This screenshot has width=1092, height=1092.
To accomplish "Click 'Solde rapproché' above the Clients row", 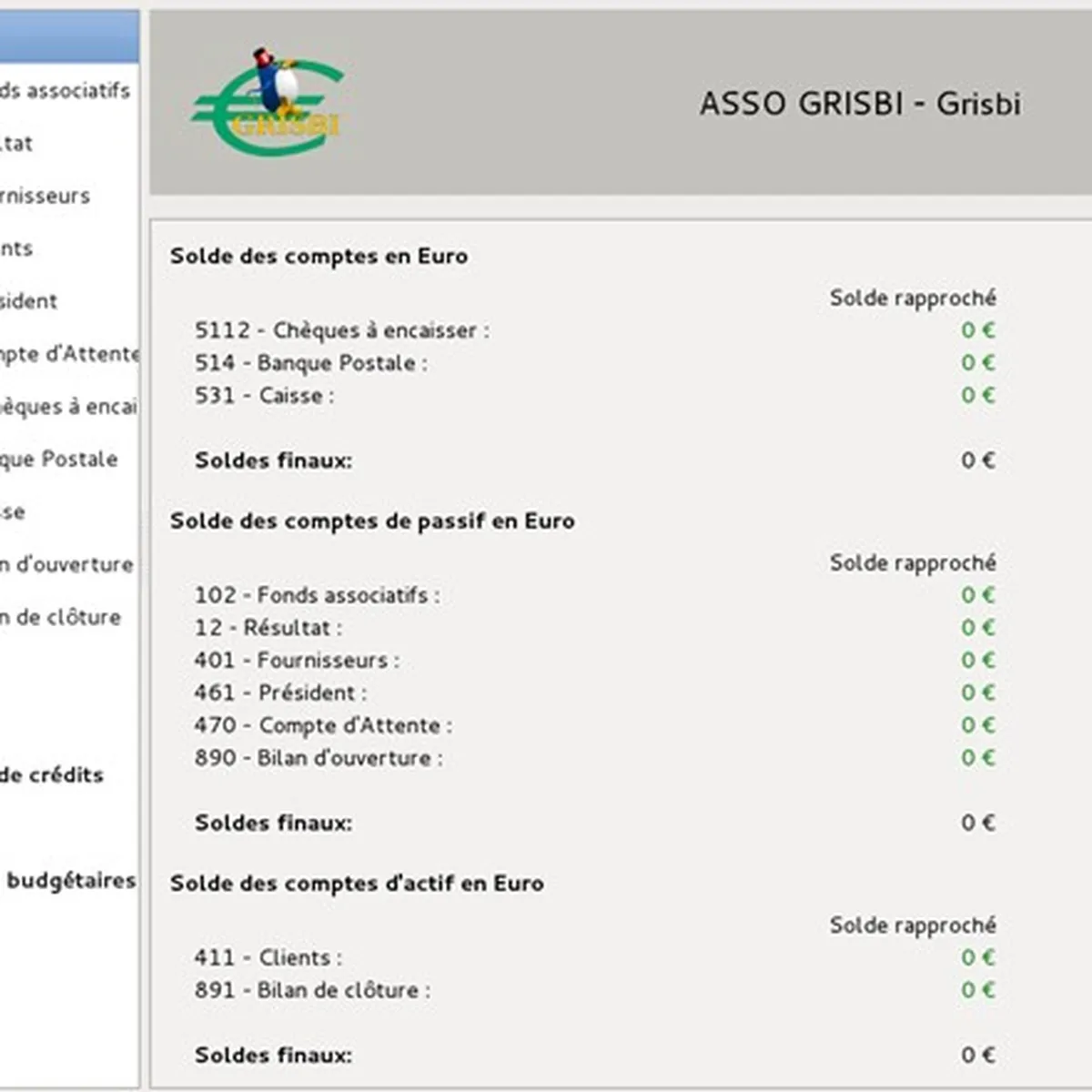I will (x=913, y=925).
